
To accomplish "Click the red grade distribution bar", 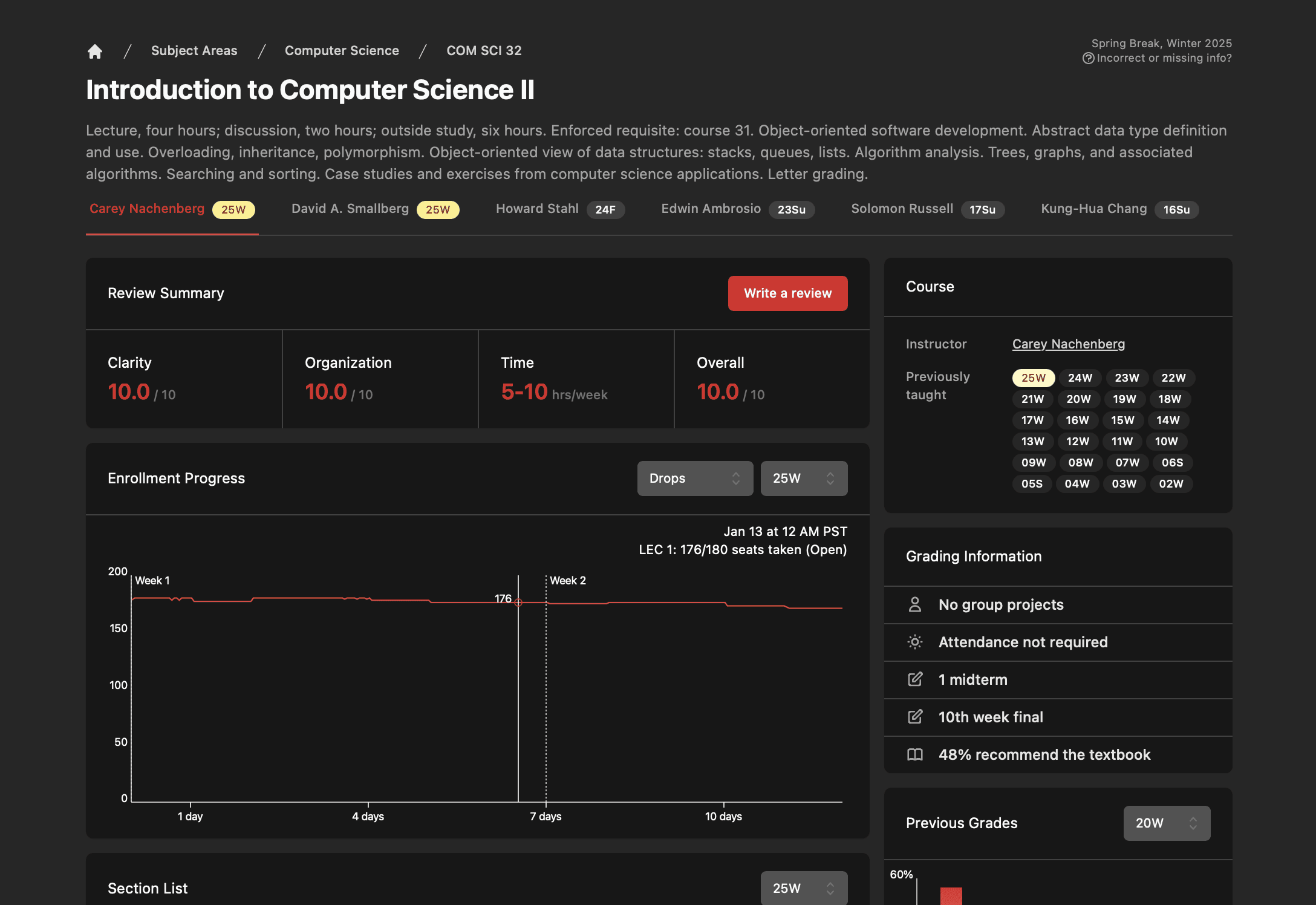I will tap(951, 896).
